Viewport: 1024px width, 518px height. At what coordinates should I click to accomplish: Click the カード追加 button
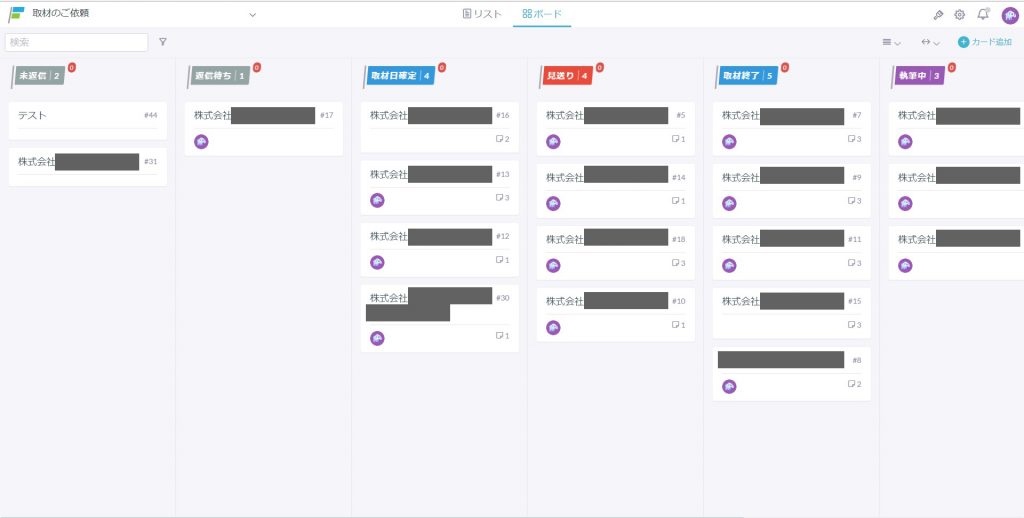(984, 42)
